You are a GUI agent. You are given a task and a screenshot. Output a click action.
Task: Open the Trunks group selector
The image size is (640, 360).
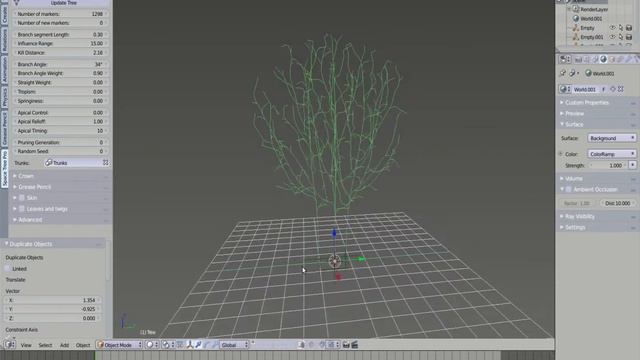pos(73,163)
